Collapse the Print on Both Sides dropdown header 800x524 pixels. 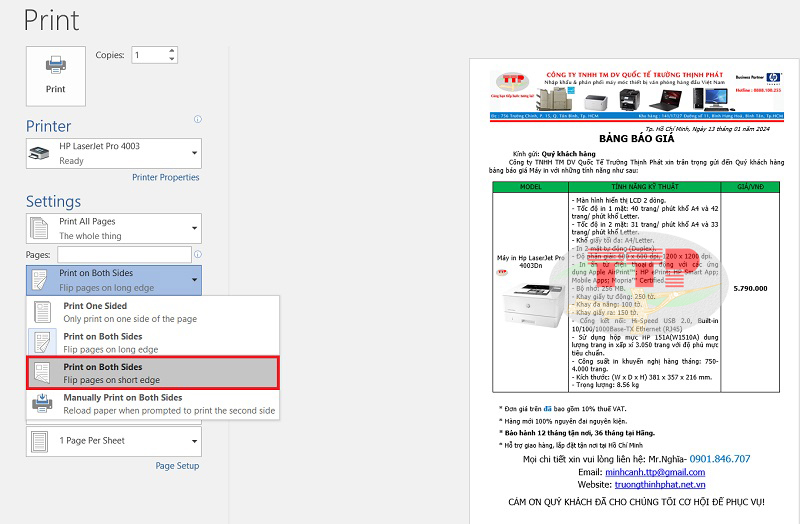[114, 280]
